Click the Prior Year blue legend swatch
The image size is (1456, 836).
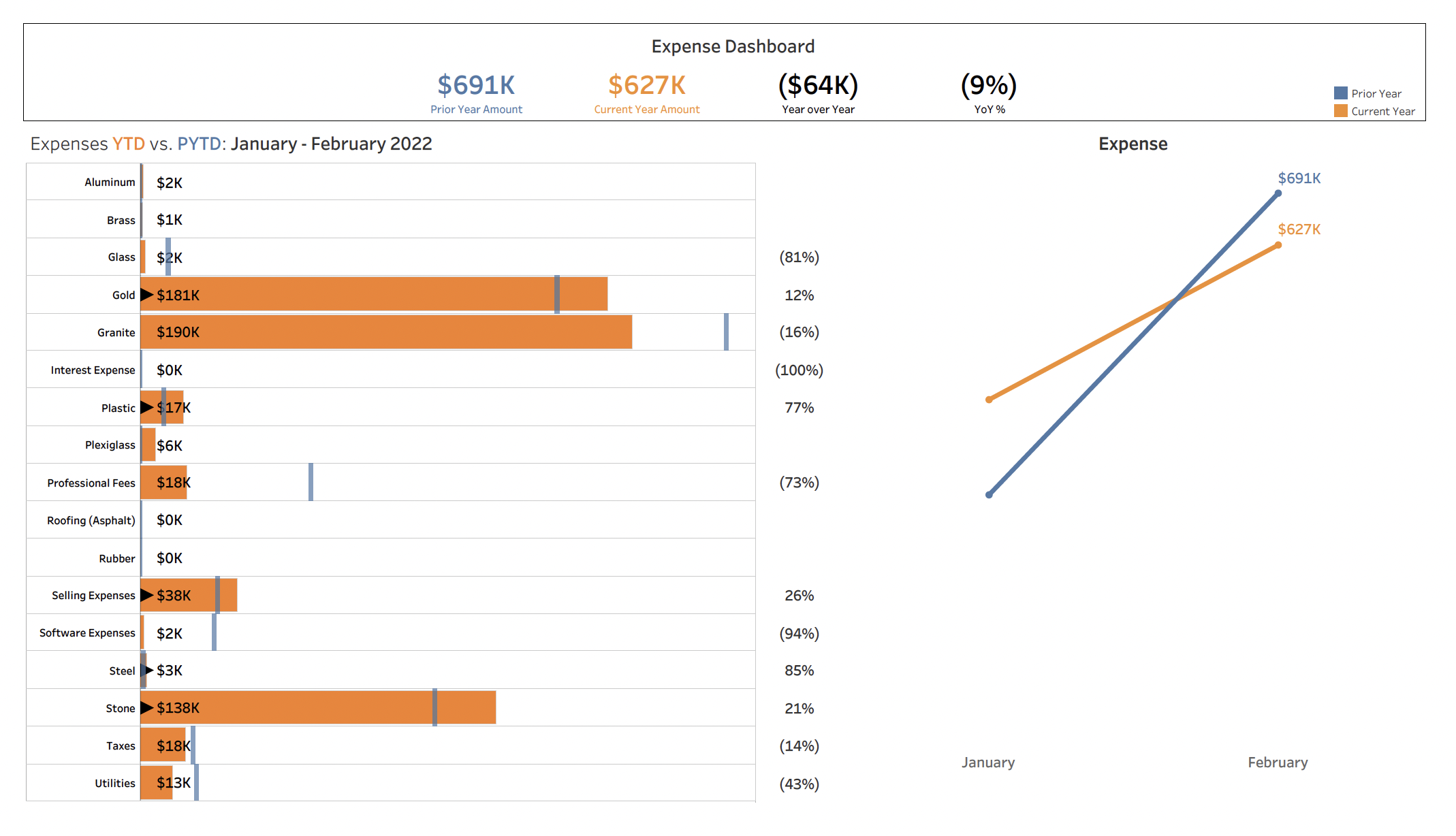coord(1340,93)
